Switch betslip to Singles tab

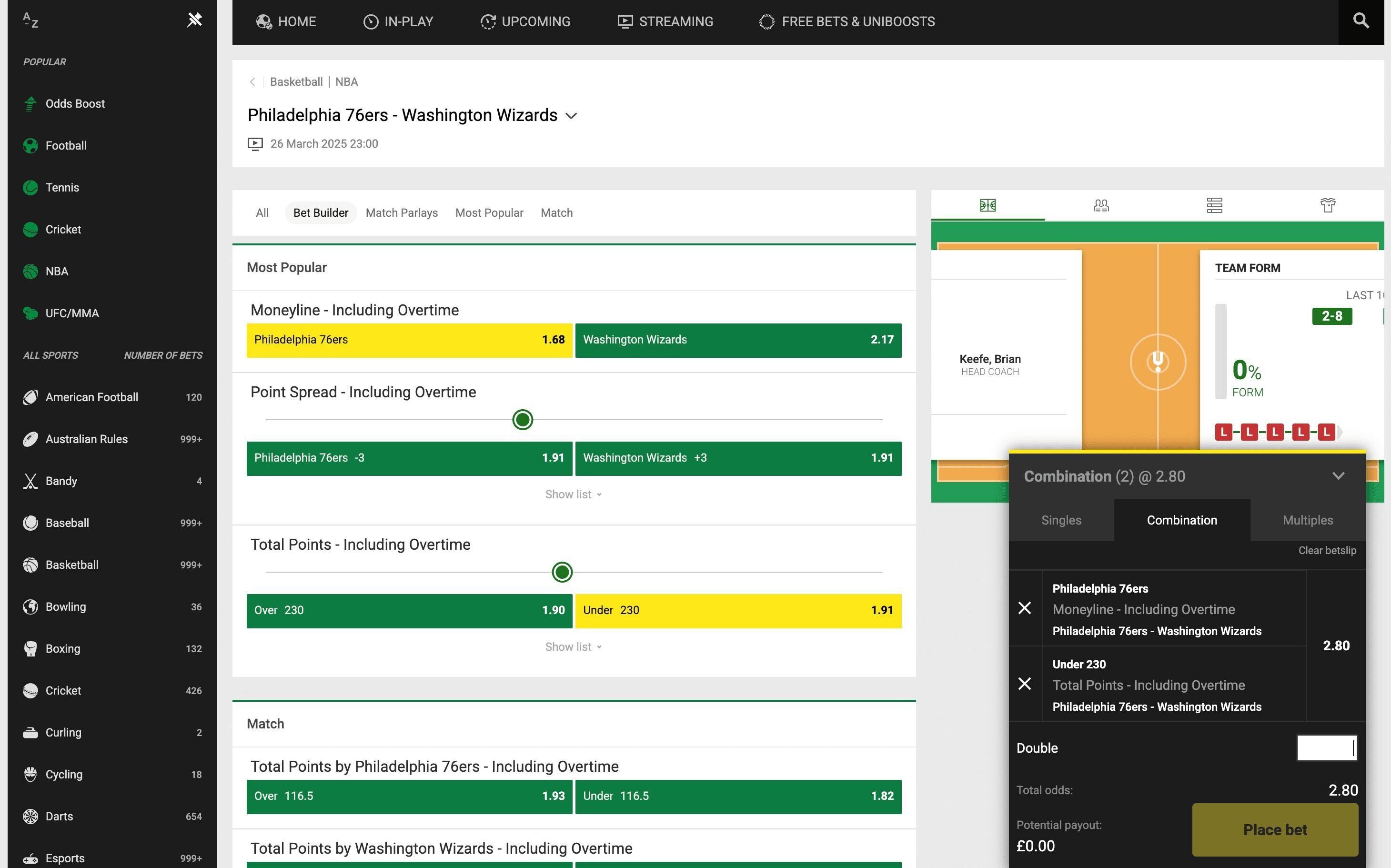(x=1061, y=520)
